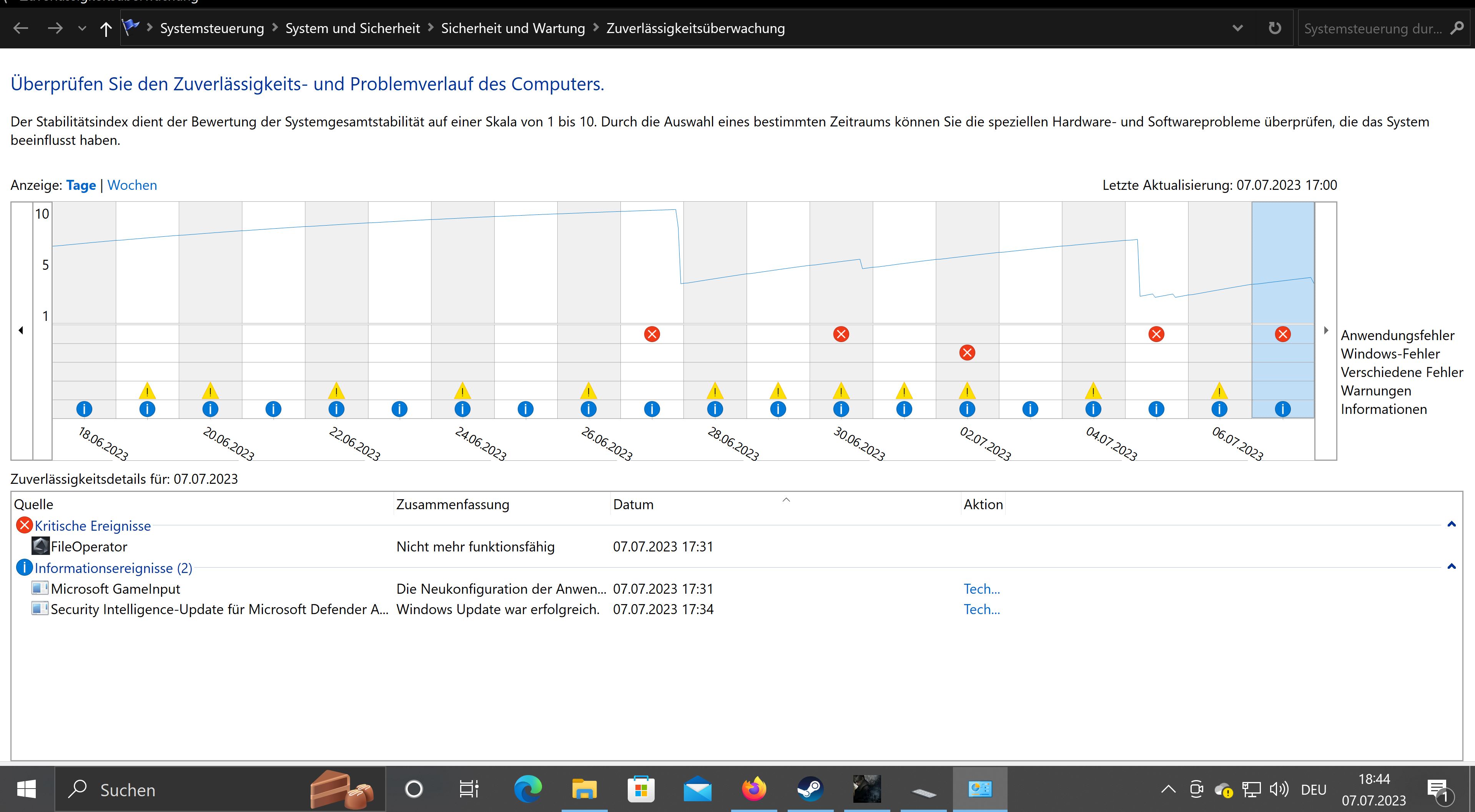
Task: Click the refresh icon in address bar
Action: (x=1275, y=28)
